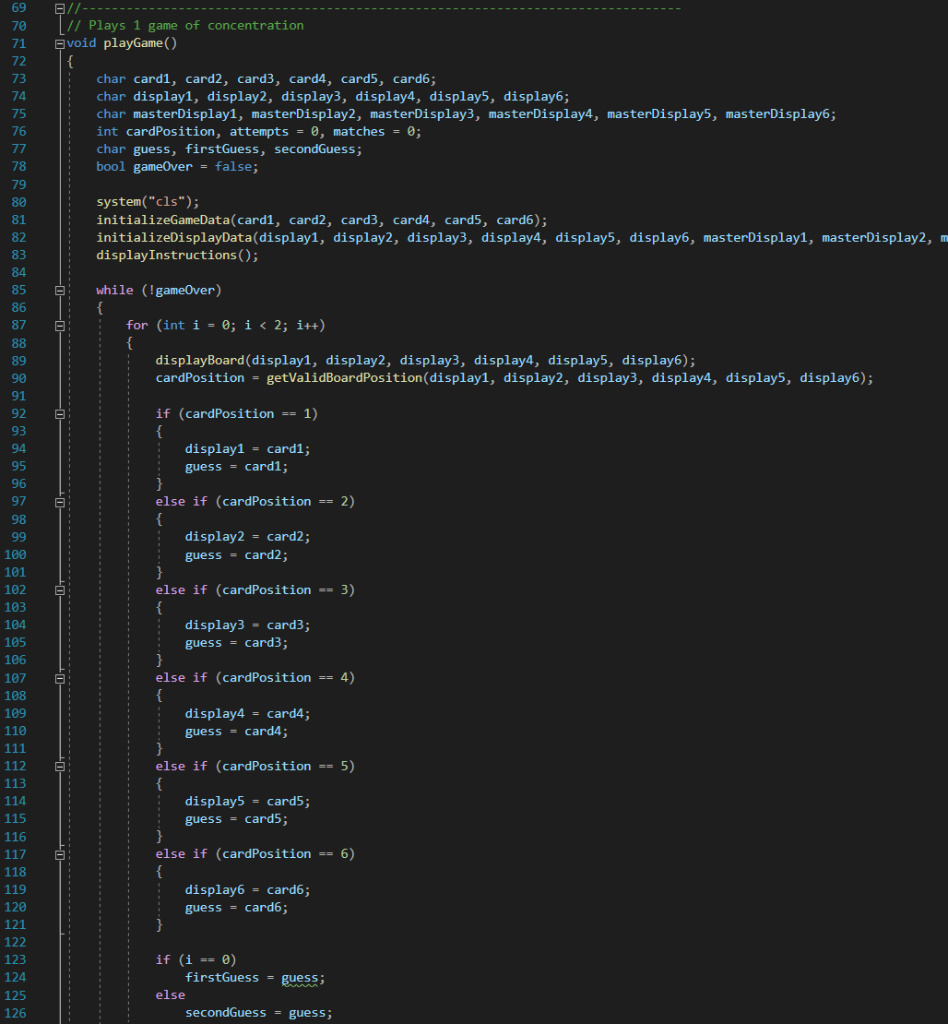Click line number 100
This screenshot has height=1024, width=948.
coord(16,554)
